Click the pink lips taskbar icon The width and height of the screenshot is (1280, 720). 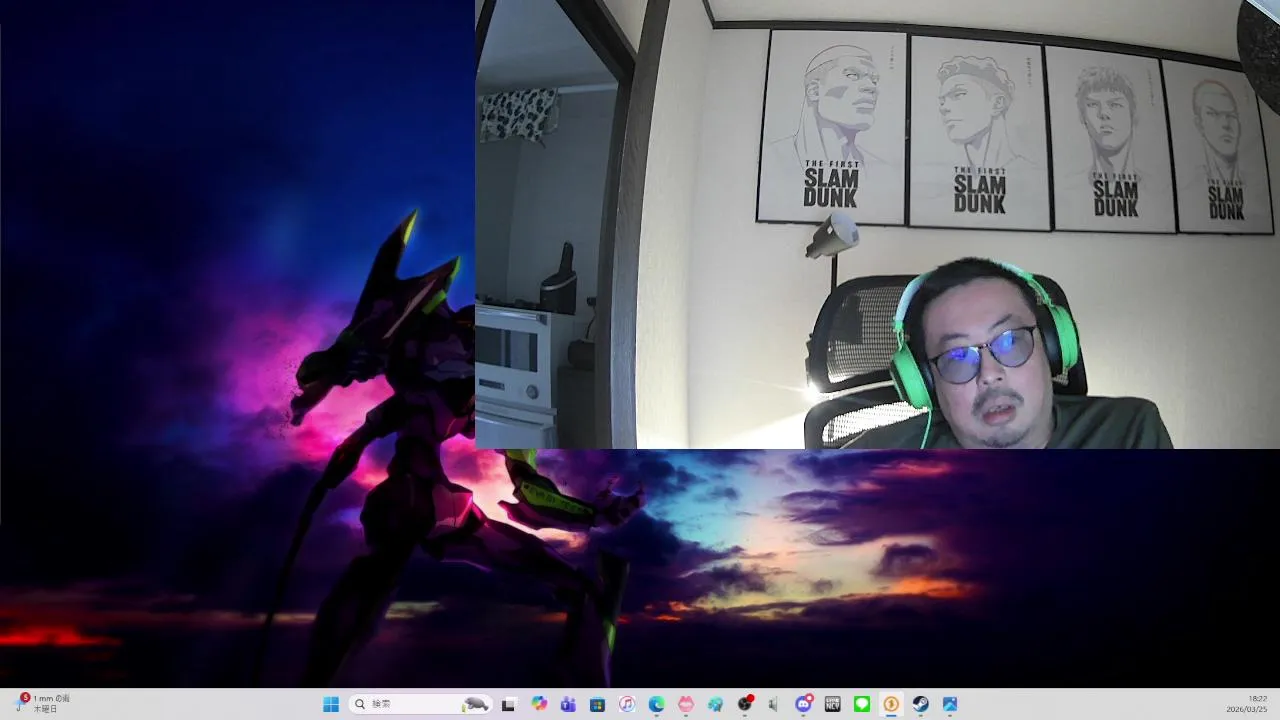(x=686, y=704)
